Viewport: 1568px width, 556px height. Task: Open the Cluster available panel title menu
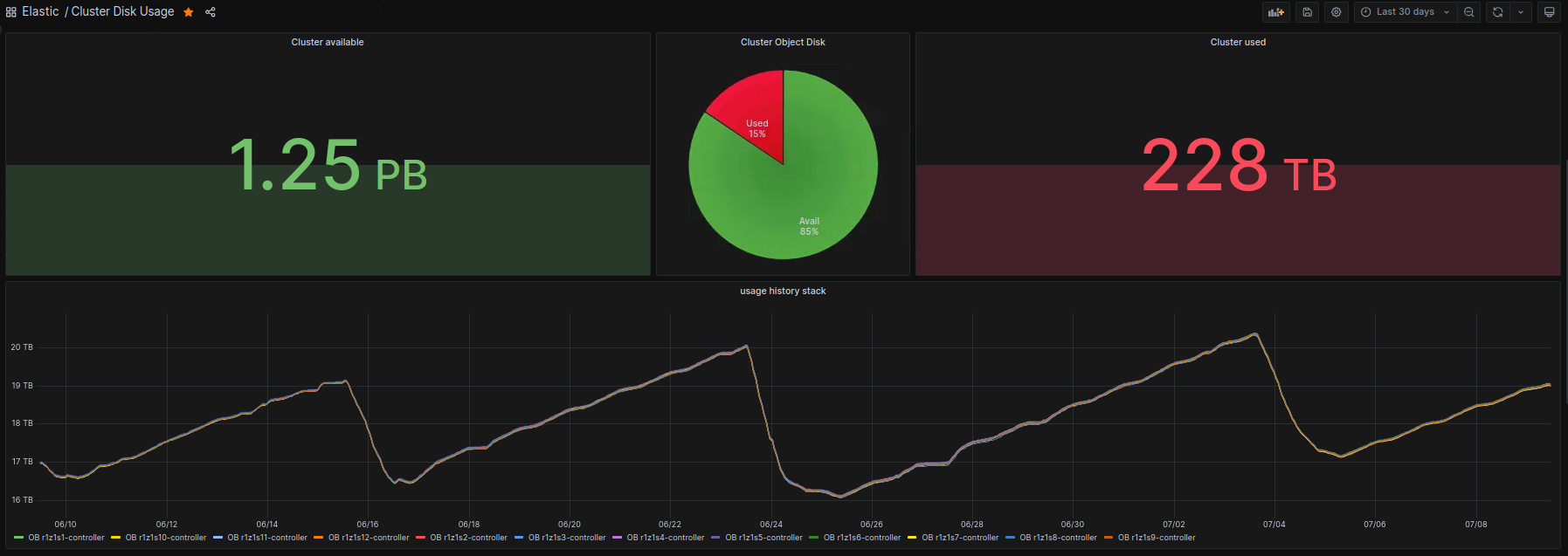click(328, 42)
